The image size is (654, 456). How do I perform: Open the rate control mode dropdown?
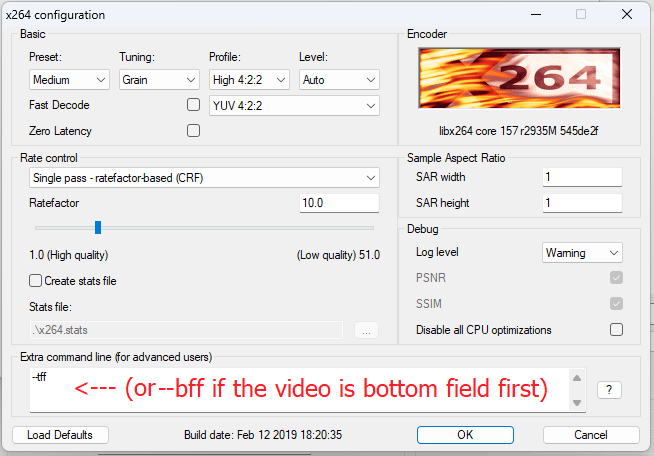(204, 178)
